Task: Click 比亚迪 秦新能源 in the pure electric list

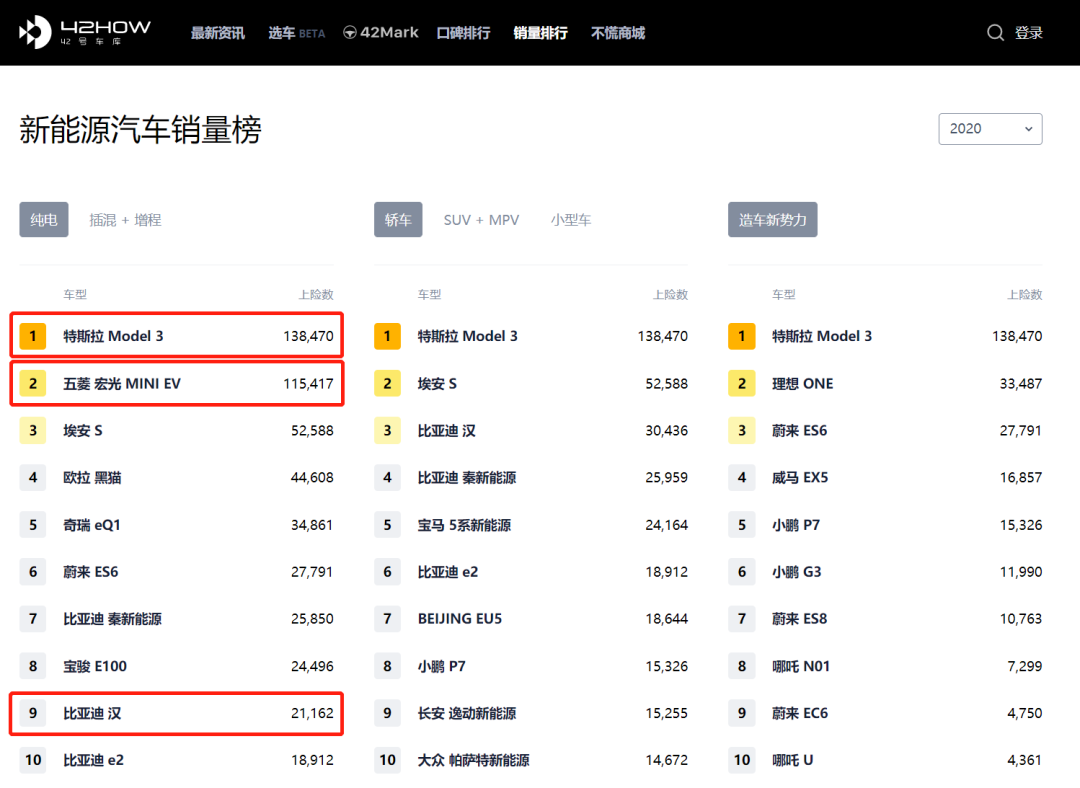Action: (x=112, y=619)
